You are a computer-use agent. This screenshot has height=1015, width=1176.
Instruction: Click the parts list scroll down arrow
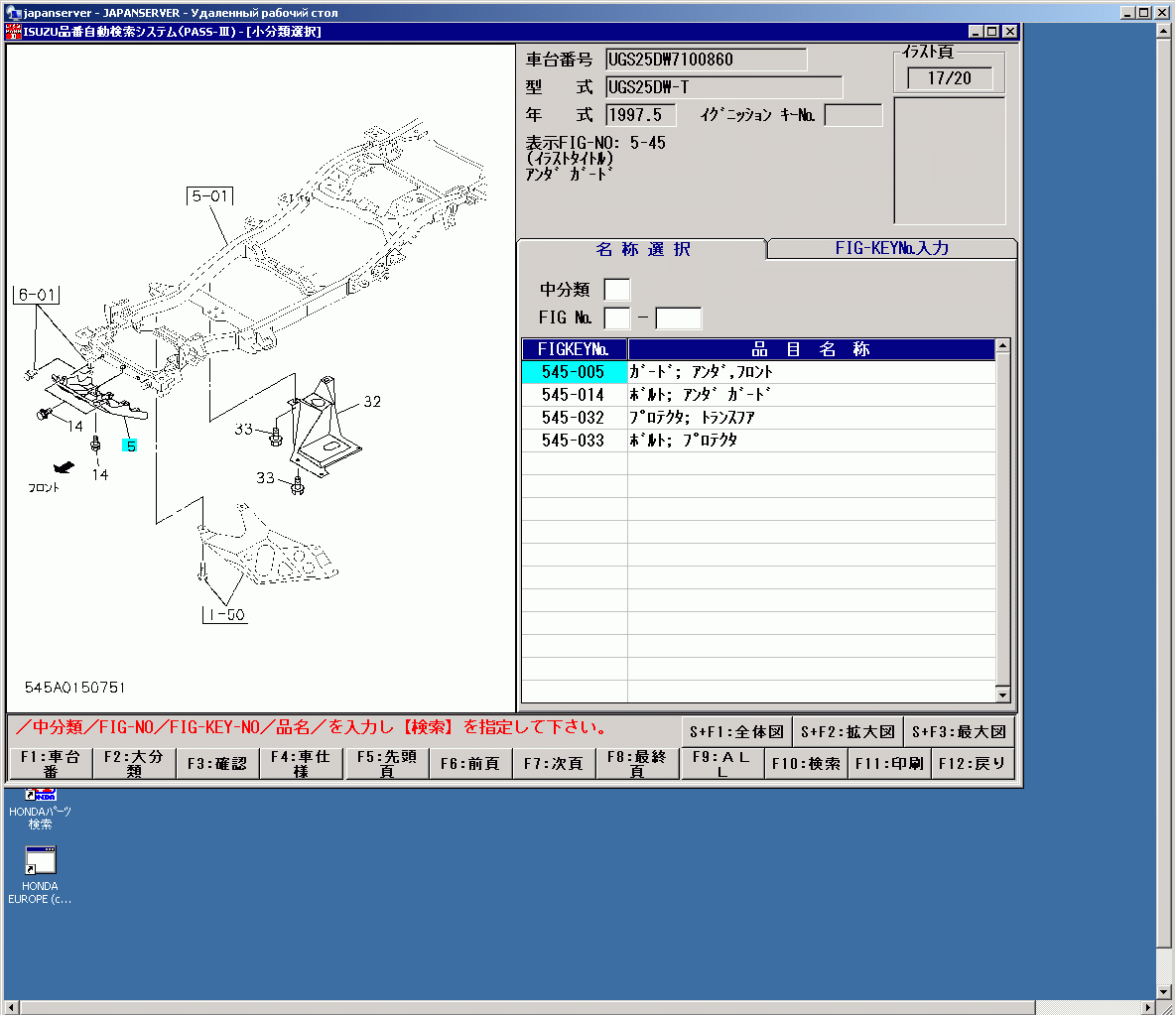1002,695
